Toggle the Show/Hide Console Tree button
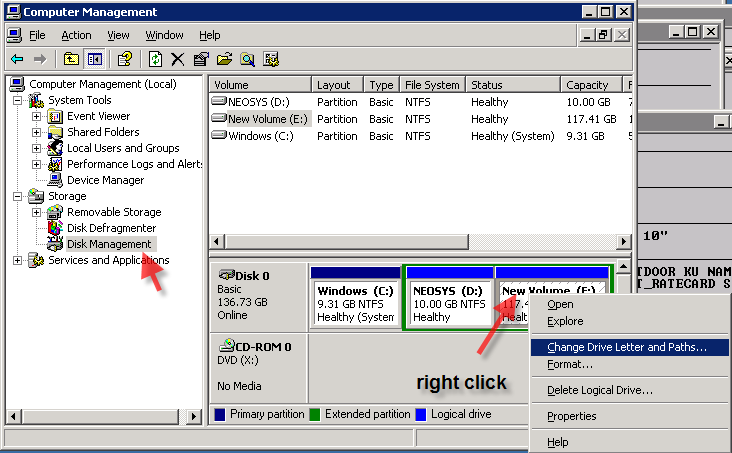732x453 pixels. tap(94, 59)
